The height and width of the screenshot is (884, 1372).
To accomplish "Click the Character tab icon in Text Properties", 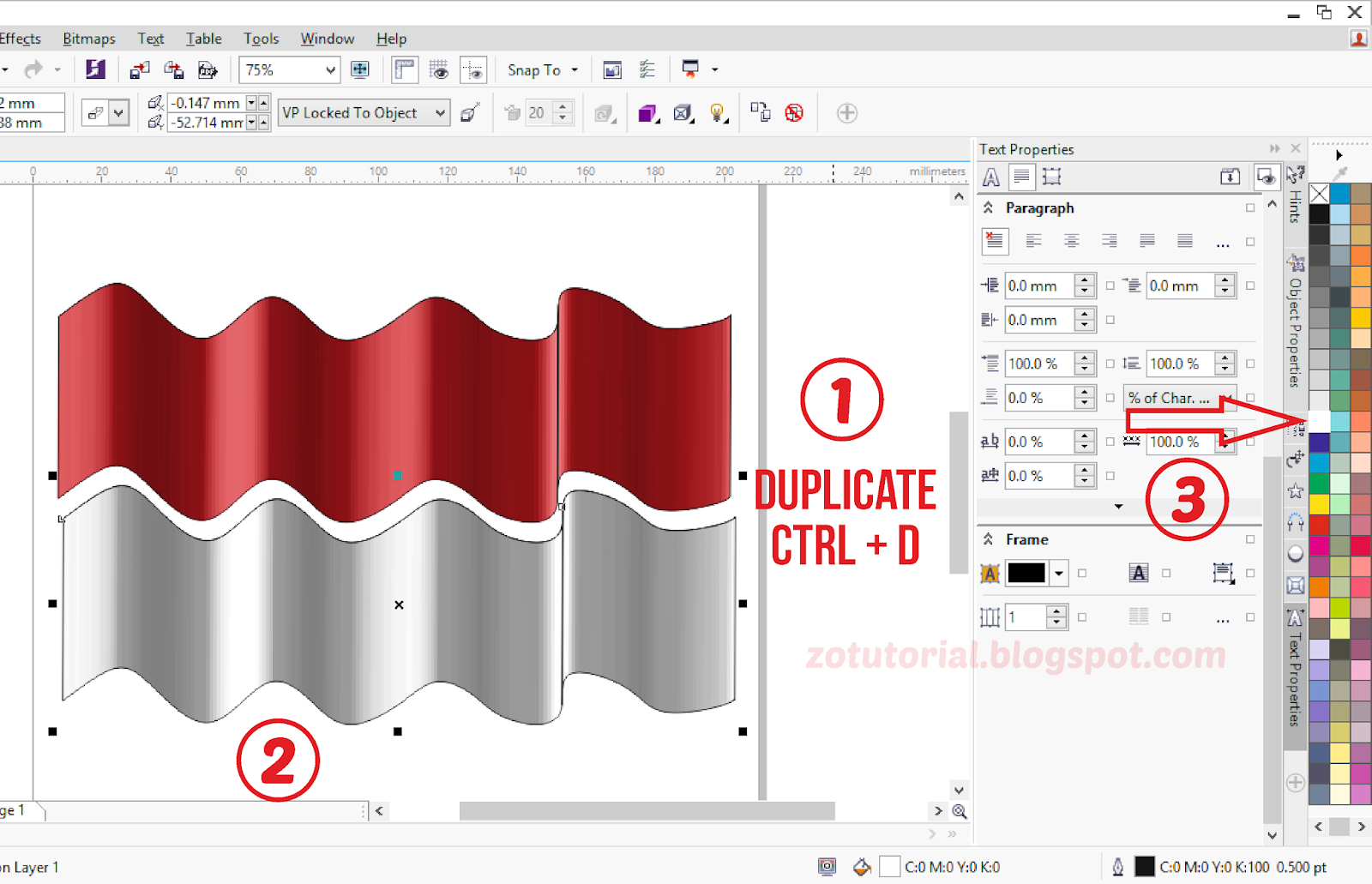I will [x=991, y=177].
